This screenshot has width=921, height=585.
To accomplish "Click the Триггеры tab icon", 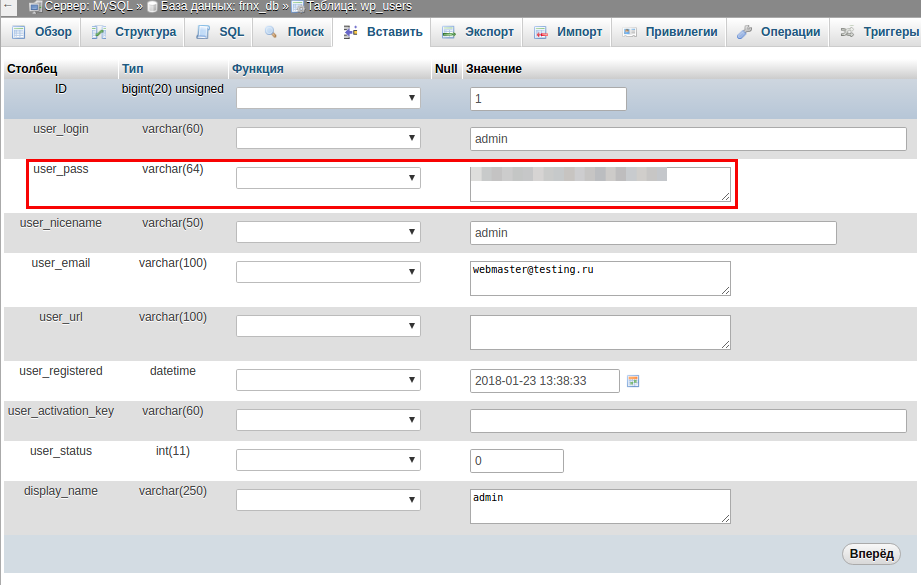I will [847, 32].
